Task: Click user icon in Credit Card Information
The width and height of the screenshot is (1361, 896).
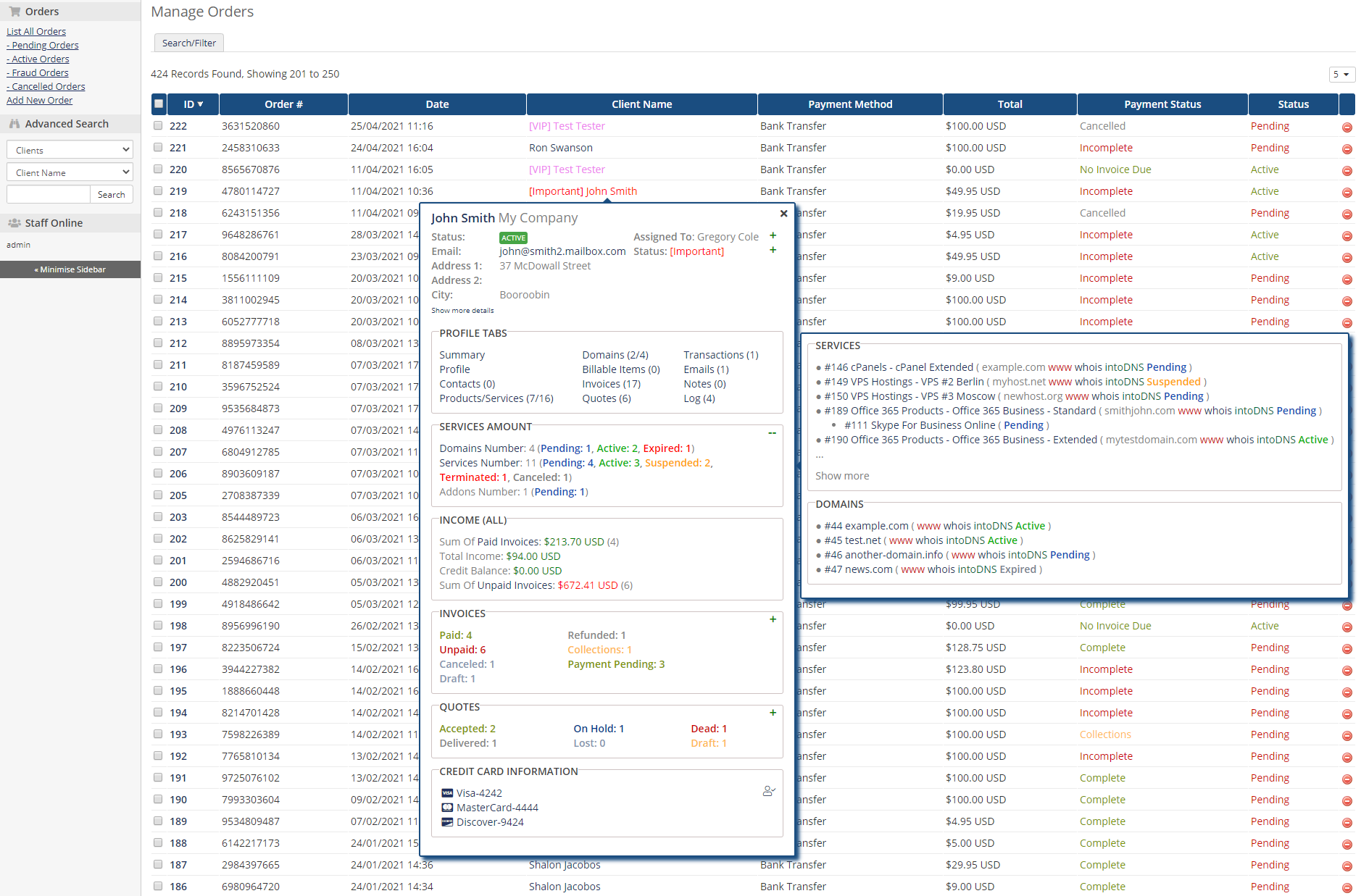Action: [x=769, y=791]
